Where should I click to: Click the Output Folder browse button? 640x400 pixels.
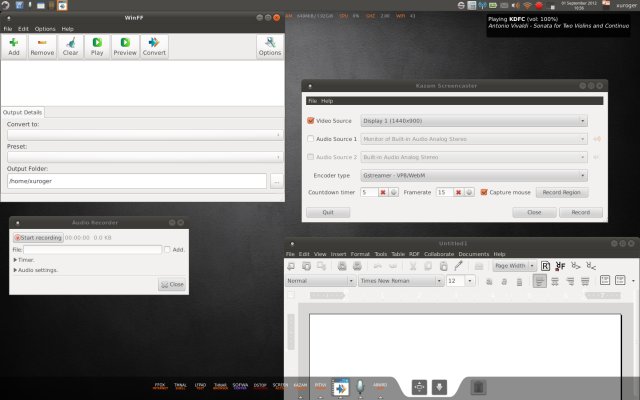pyautogui.click(x=276, y=181)
